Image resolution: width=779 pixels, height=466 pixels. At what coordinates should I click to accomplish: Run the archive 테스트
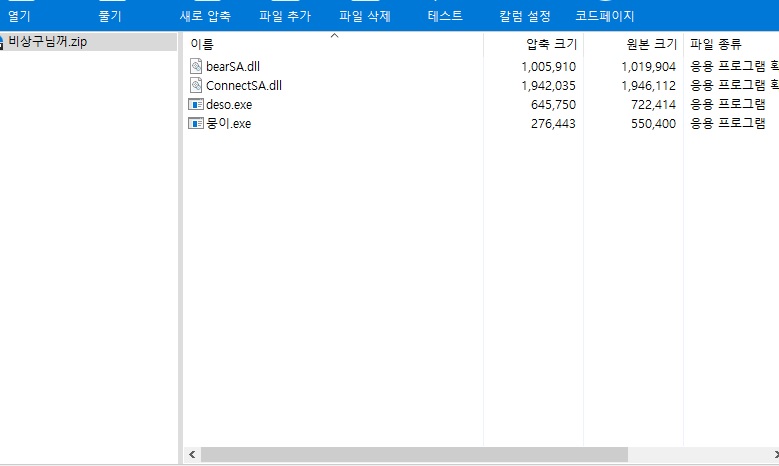click(x=445, y=16)
